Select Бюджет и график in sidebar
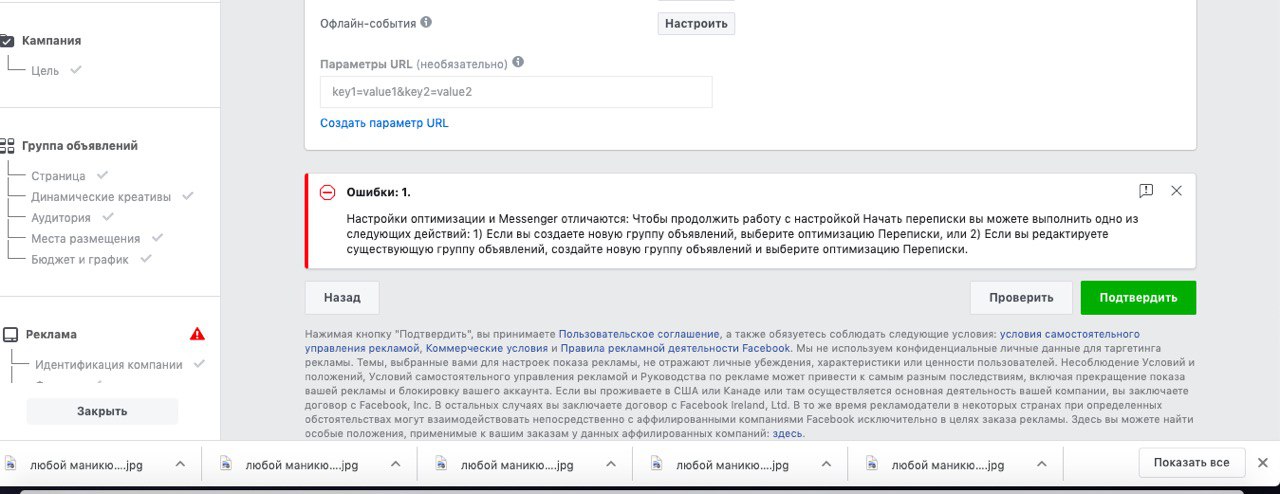1280x494 pixels. click(x=80, y=260)
